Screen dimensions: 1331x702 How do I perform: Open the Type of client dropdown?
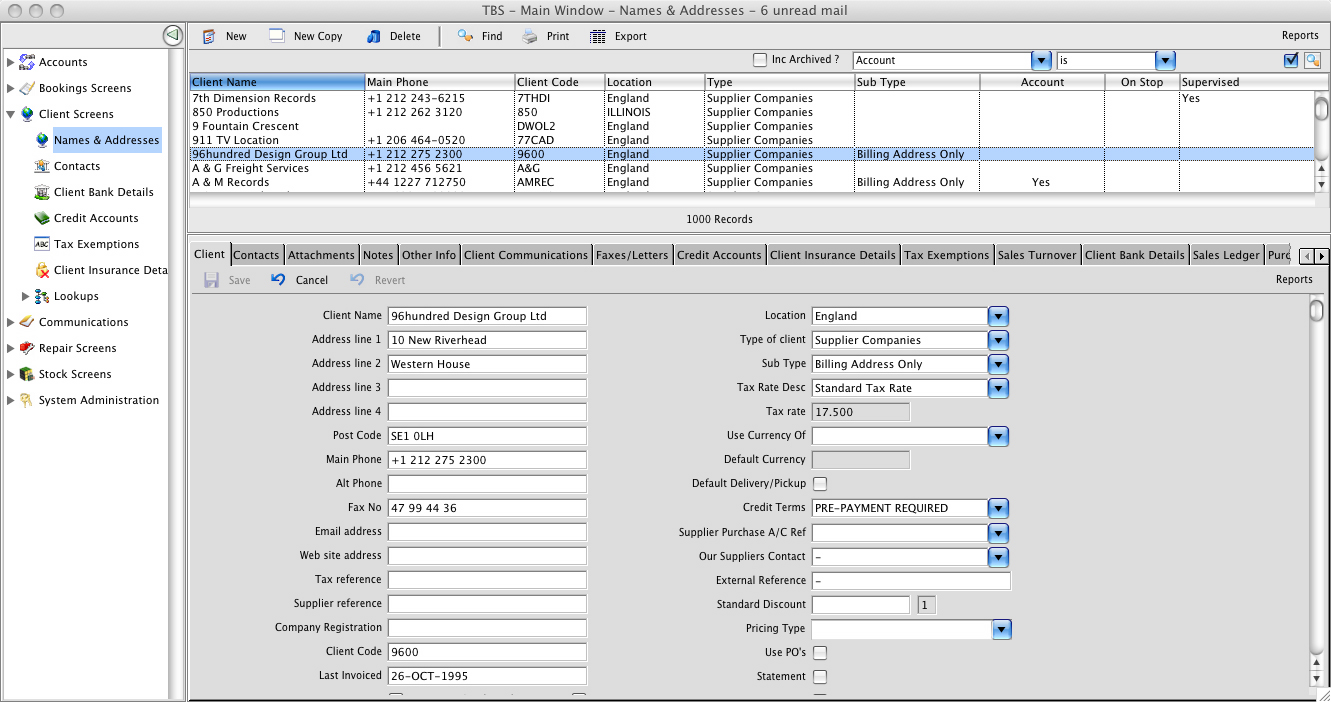998,340
